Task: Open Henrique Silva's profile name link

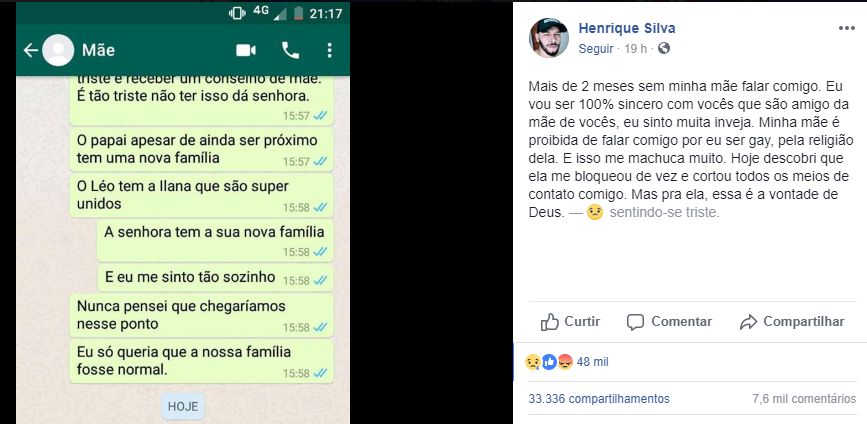Action: [625, 28]
